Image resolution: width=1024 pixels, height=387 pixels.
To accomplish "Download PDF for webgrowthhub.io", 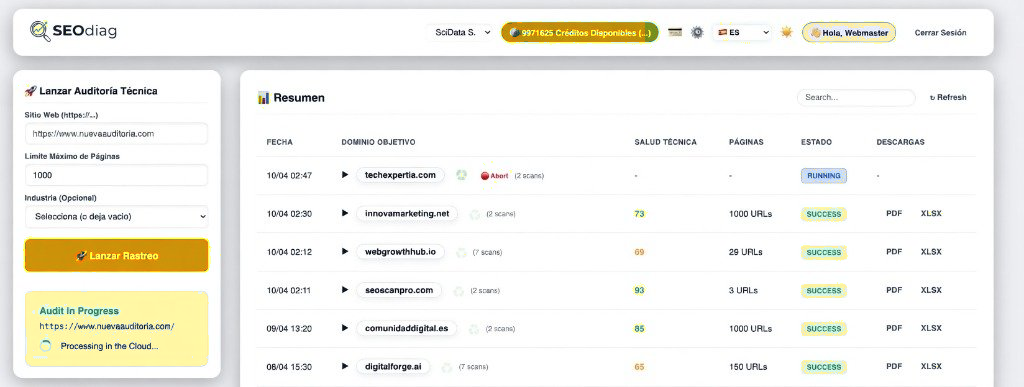I will tap(893, 252).
